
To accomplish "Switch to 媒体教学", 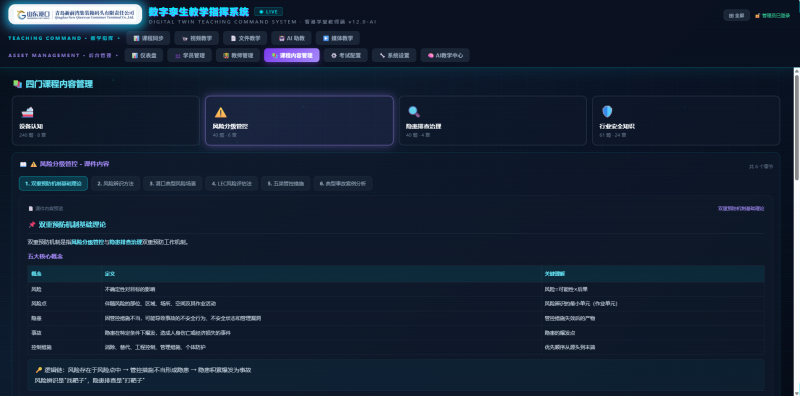I will [x=338, y=38].
